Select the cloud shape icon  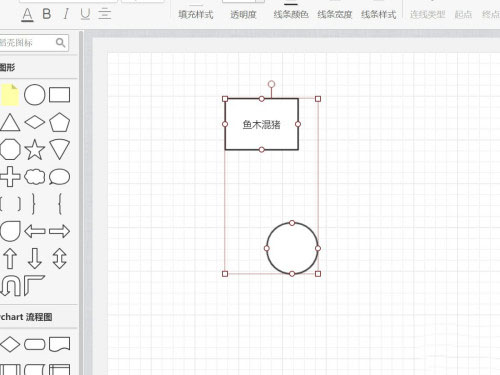[35, 177]
